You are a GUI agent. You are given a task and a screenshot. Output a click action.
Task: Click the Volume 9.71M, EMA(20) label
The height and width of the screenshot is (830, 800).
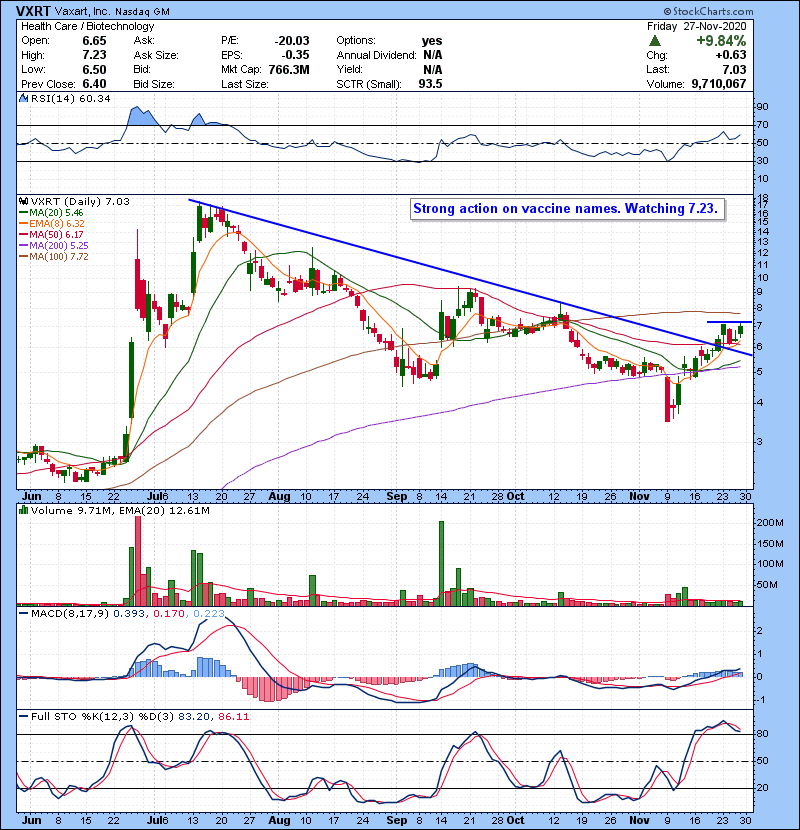(x=120, y=511)
